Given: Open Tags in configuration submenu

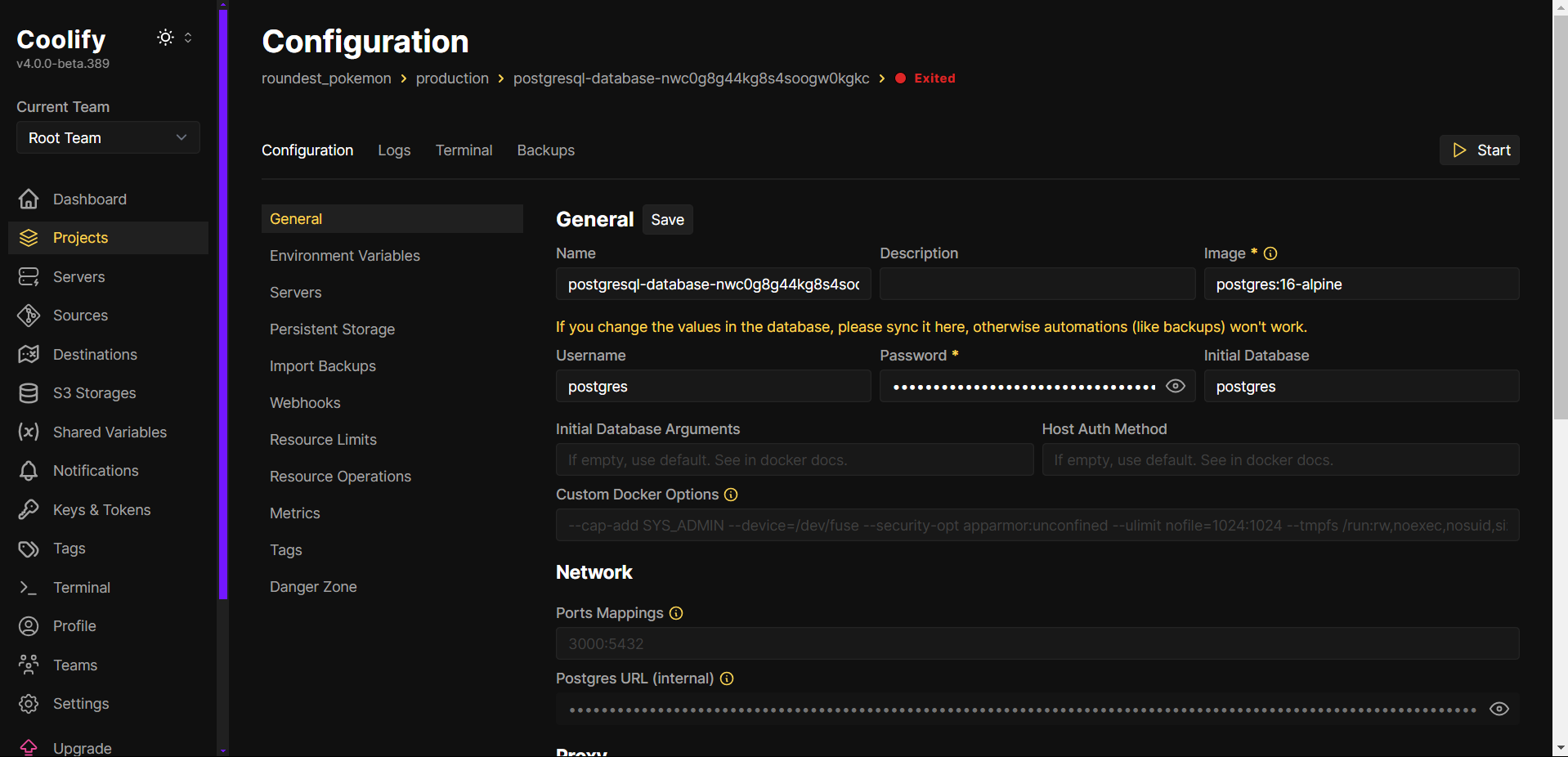Looking at the screenshot, I should 392,550.
